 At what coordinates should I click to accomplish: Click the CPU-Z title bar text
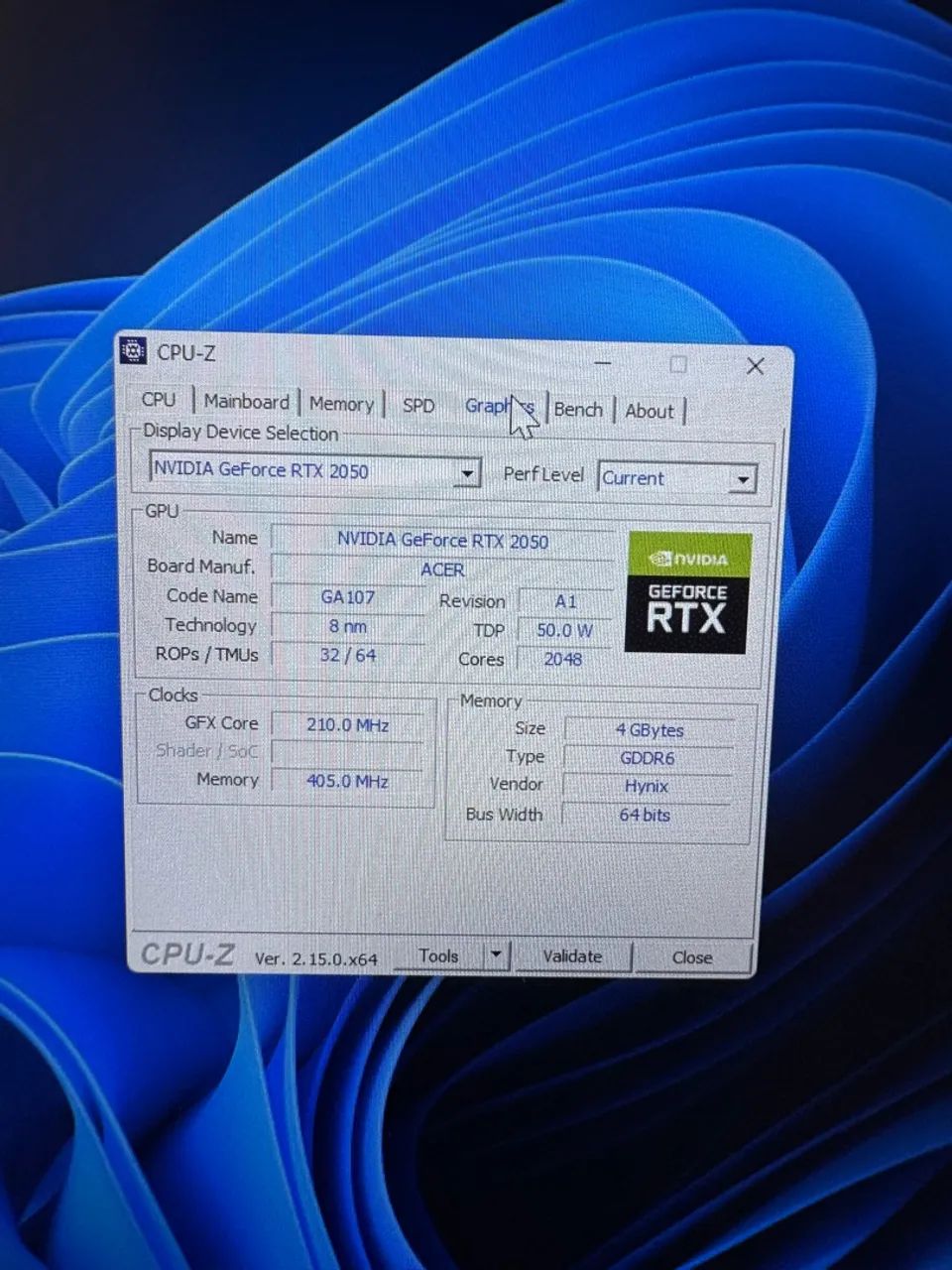pyautogui.click(x=185, y=352)
